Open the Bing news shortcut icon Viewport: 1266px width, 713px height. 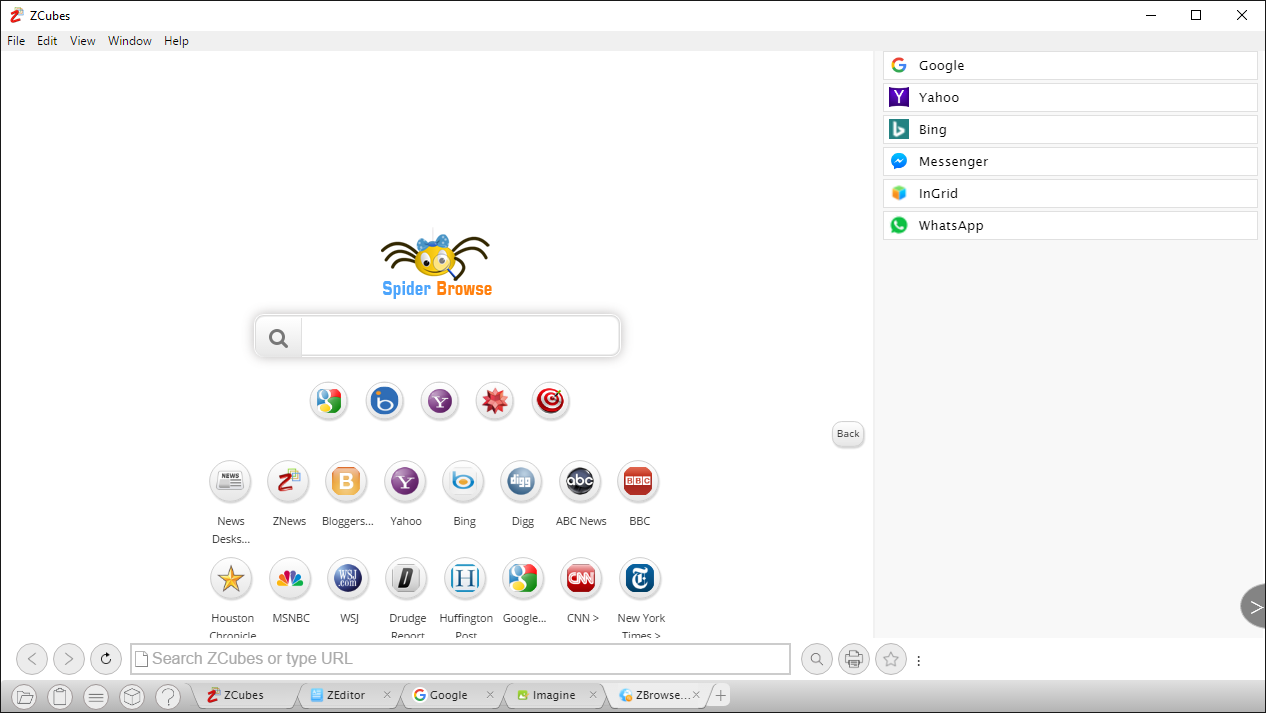click(x=464, y=482)
